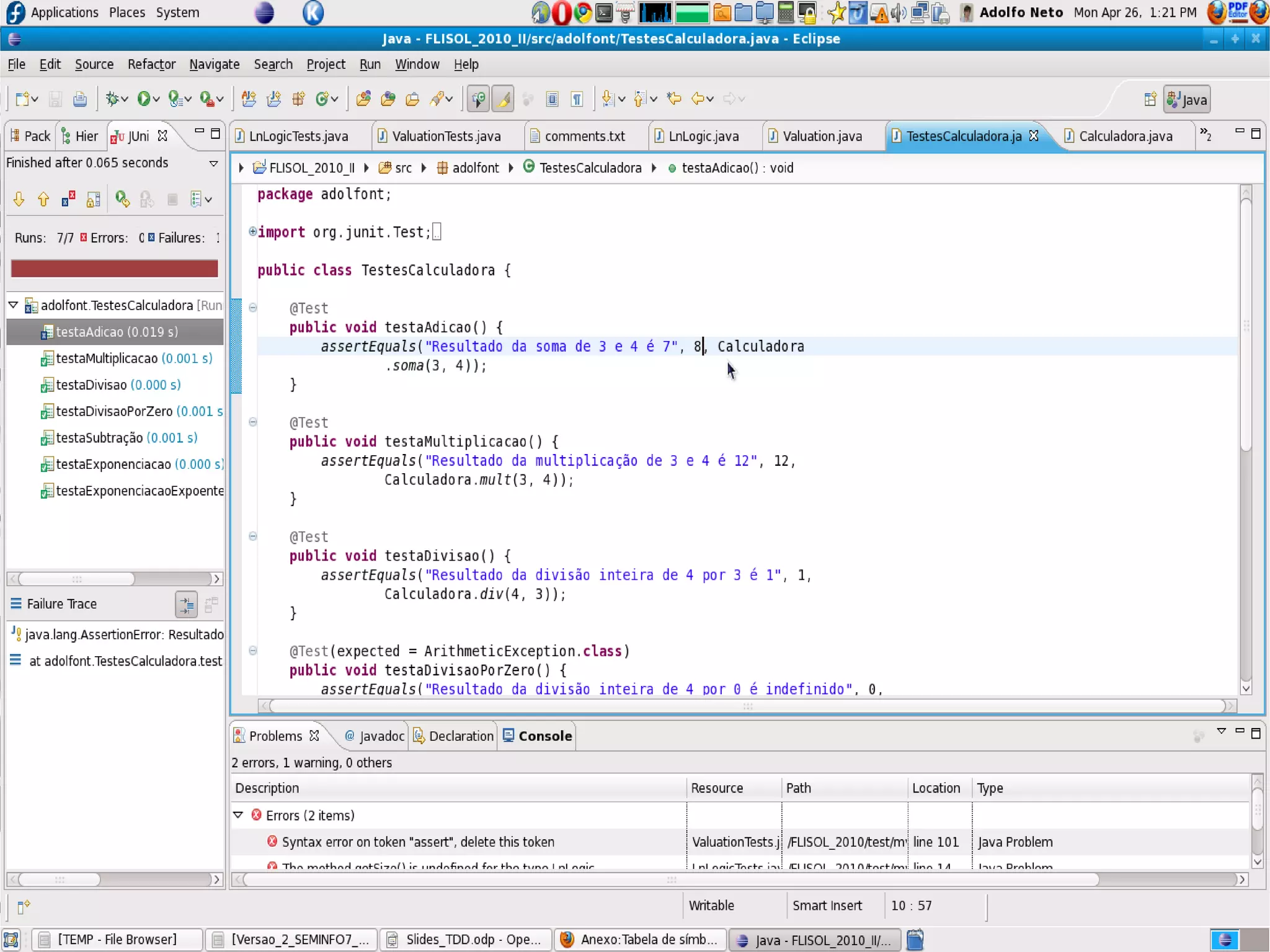Click the green Run button icon
The width and height of the screenshot is (1270, 952).
[x=143, y=99]
